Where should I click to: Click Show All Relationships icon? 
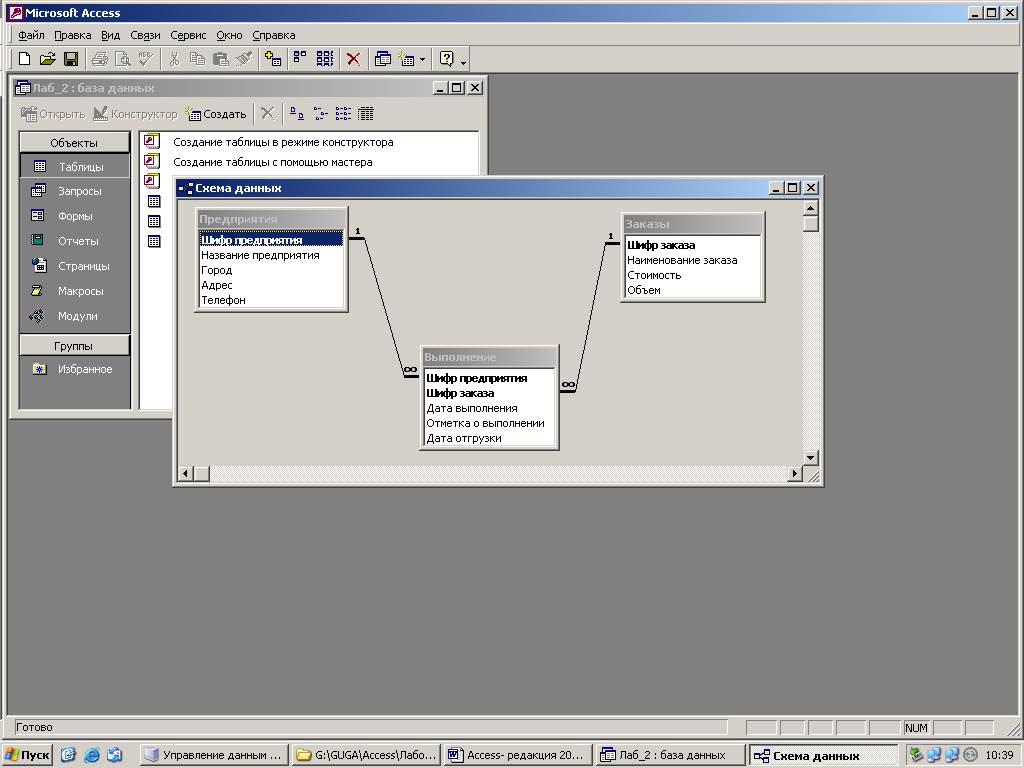[325, 59]
